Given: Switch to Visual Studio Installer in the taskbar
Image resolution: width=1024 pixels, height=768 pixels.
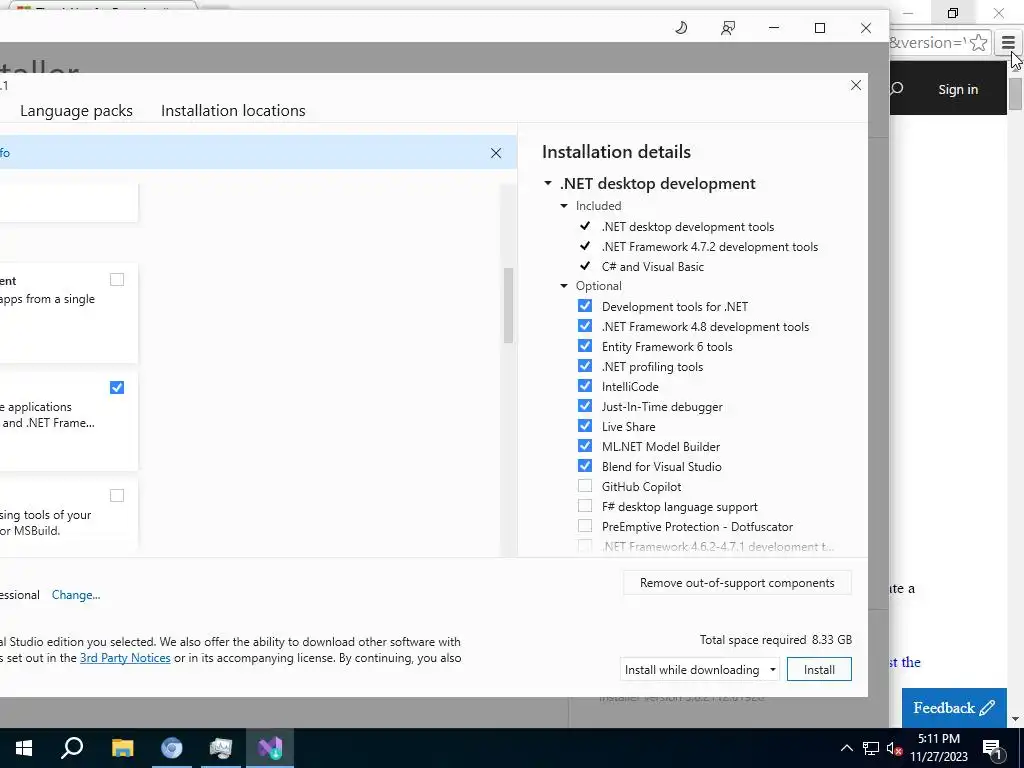Looking at the screenshot, I should click(x=270, y=748).
